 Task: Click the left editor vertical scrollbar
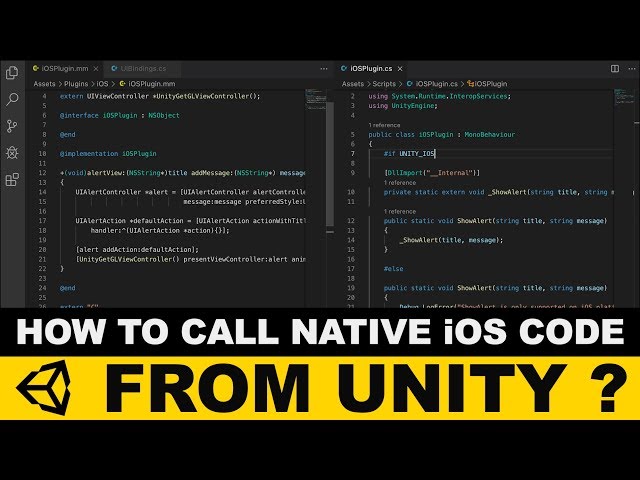pos(330,163)
